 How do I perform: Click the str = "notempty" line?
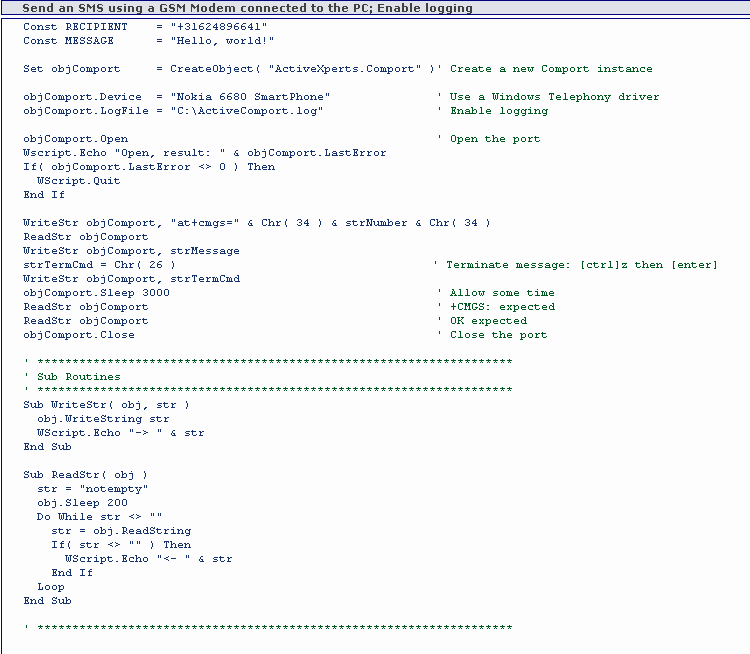click(92, 489)
